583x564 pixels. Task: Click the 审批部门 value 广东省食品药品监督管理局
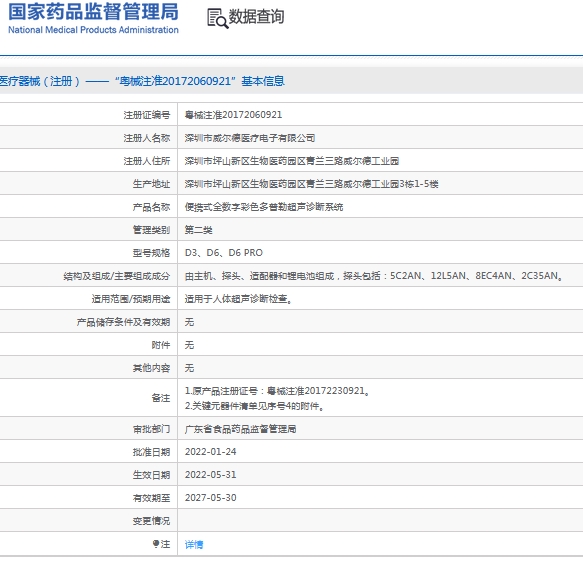point(241,429)
